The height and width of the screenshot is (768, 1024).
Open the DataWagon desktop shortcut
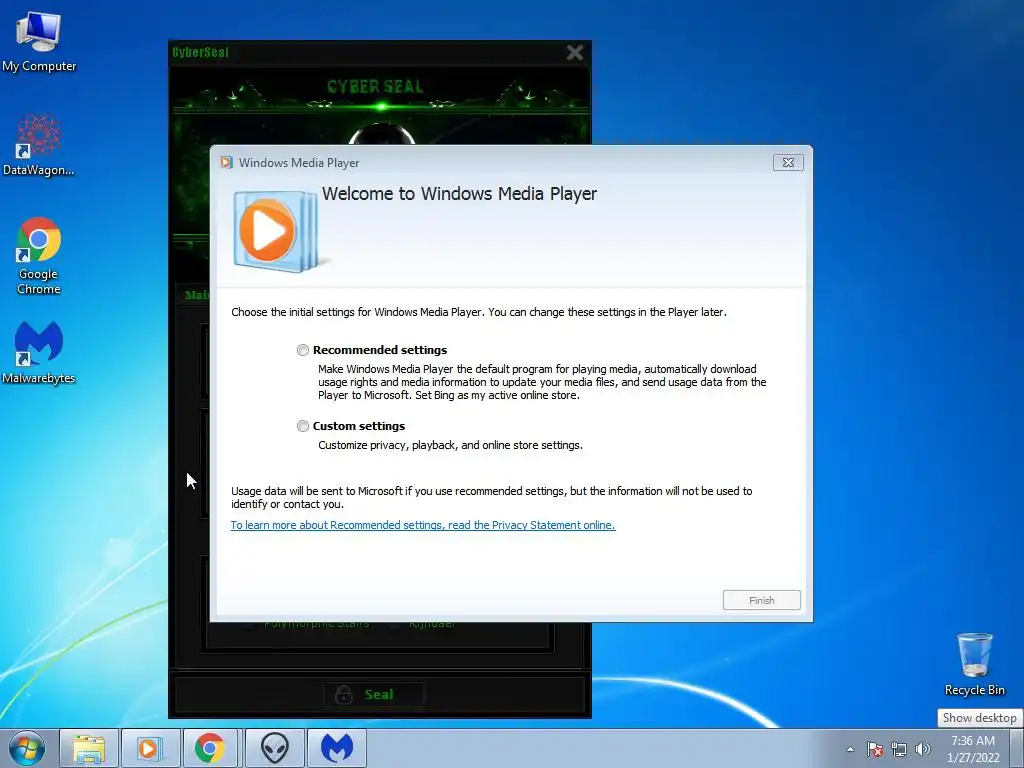click(x=39, y=146)
